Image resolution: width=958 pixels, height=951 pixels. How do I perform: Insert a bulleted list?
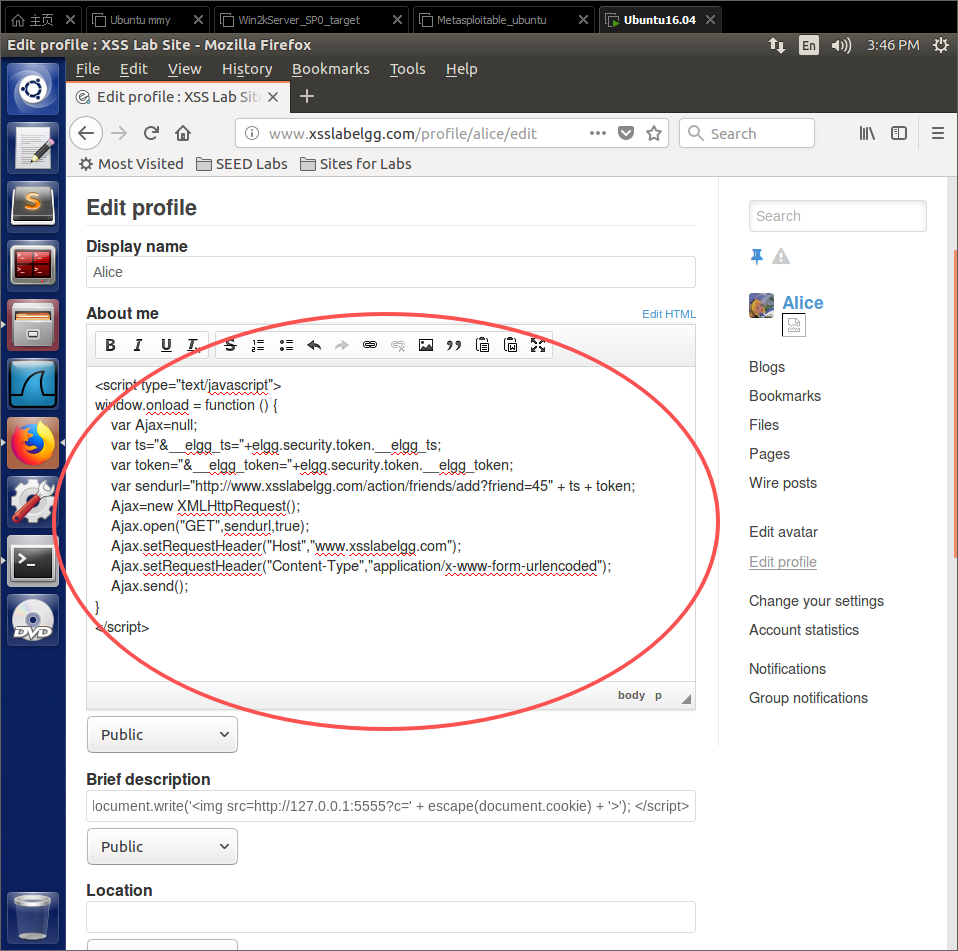point(286,345)
